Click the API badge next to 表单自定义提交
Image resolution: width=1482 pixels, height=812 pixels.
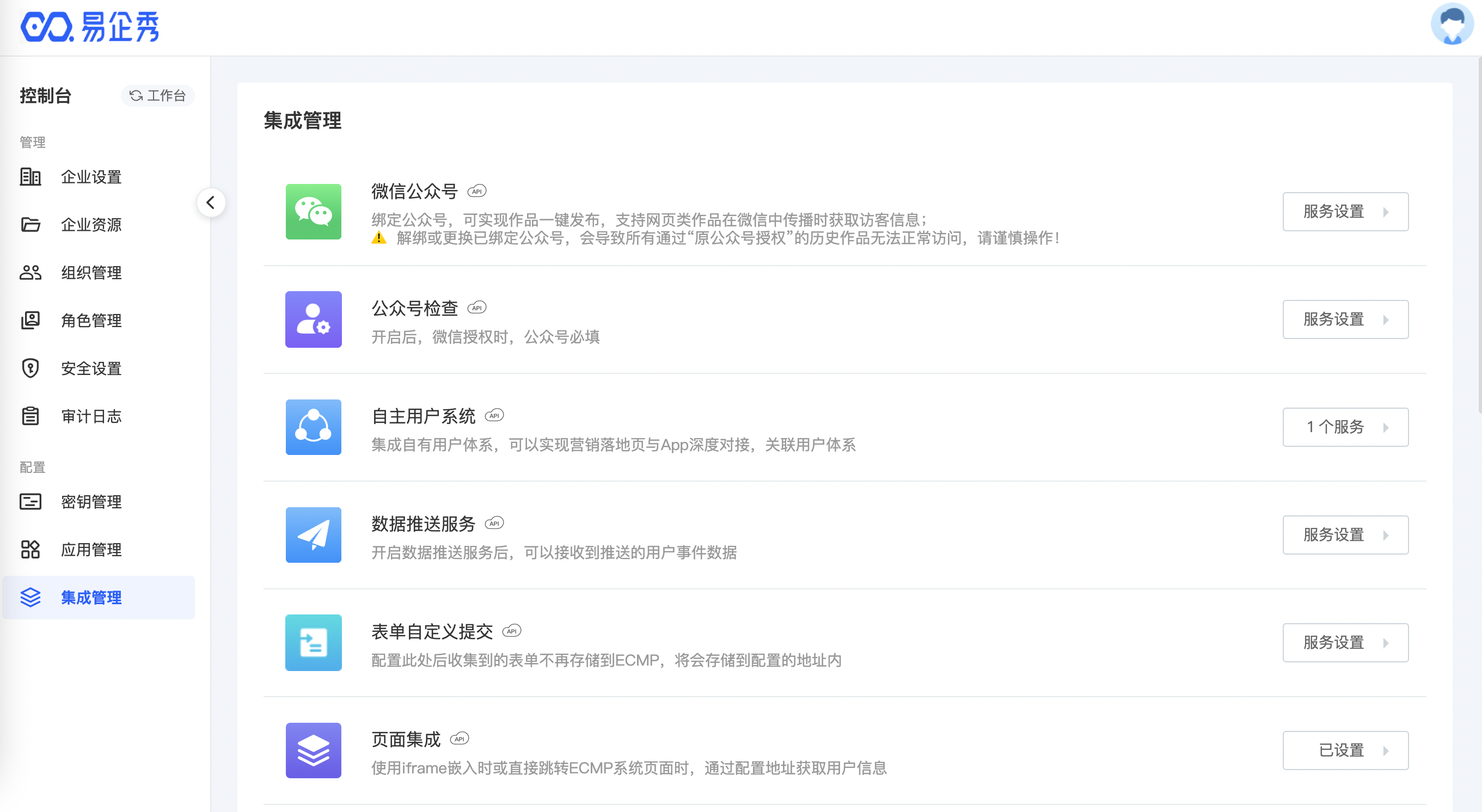pyautogui.click(x=511, y=631)
